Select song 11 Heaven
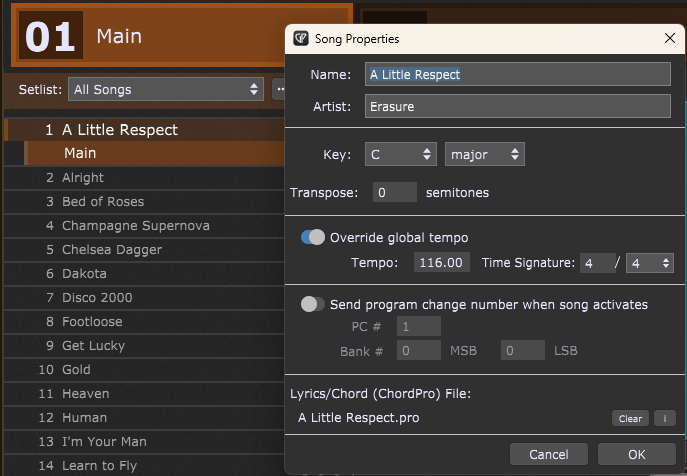 145,394
